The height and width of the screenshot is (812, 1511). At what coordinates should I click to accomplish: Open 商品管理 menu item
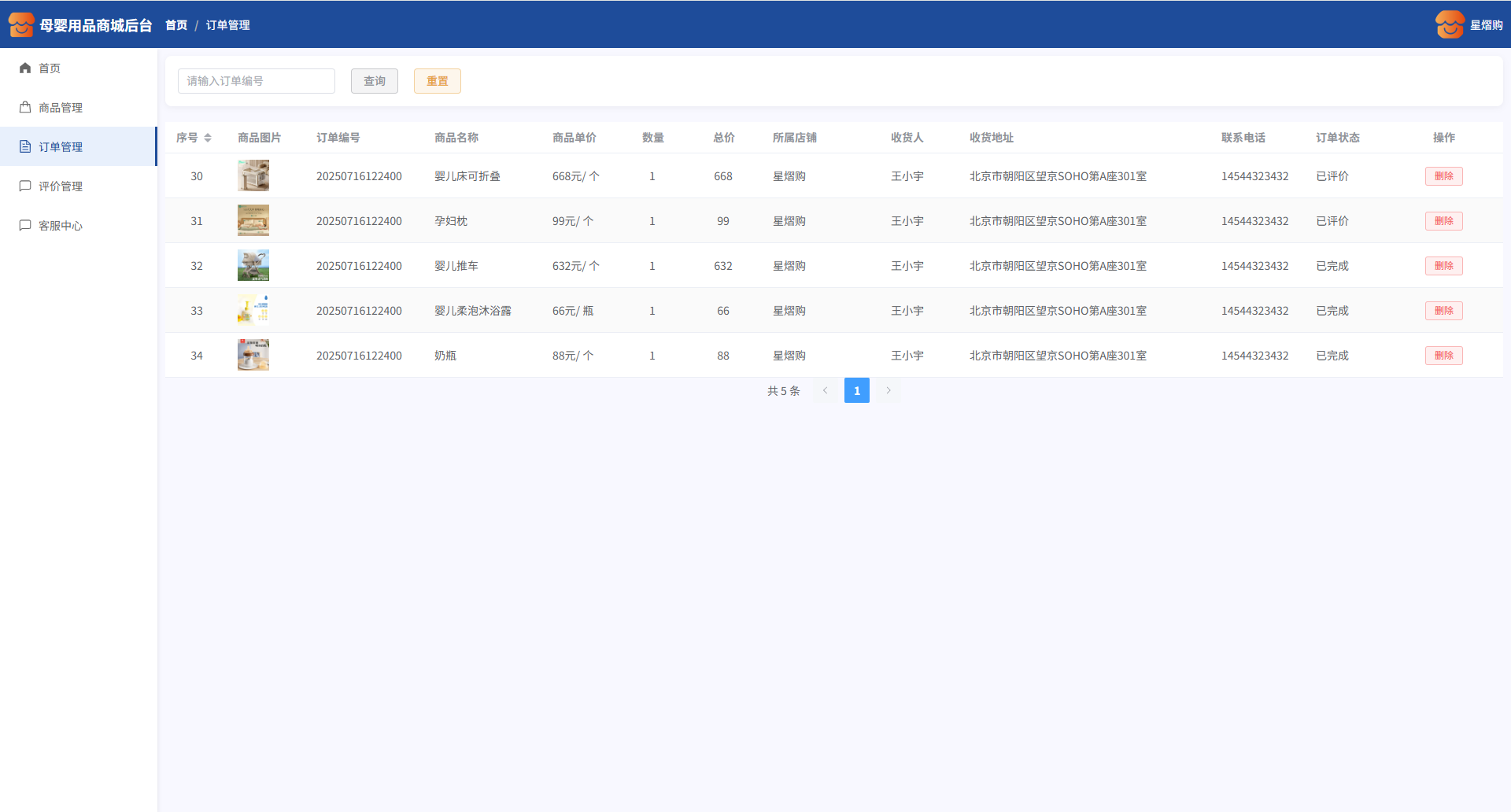(x=61, y=108)
